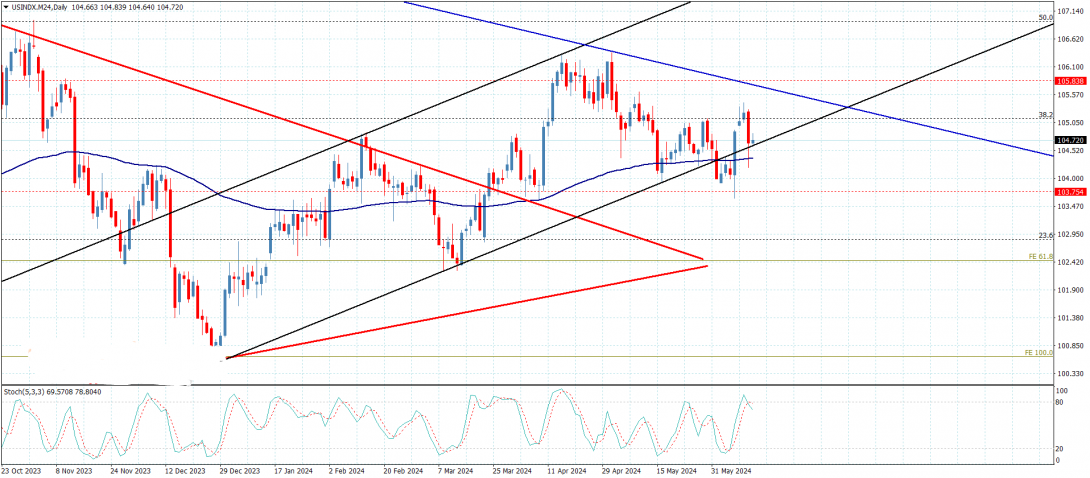Select the current price tag 104.720
Viewport: 1090px width, 478px height.
click(1071, 140)
